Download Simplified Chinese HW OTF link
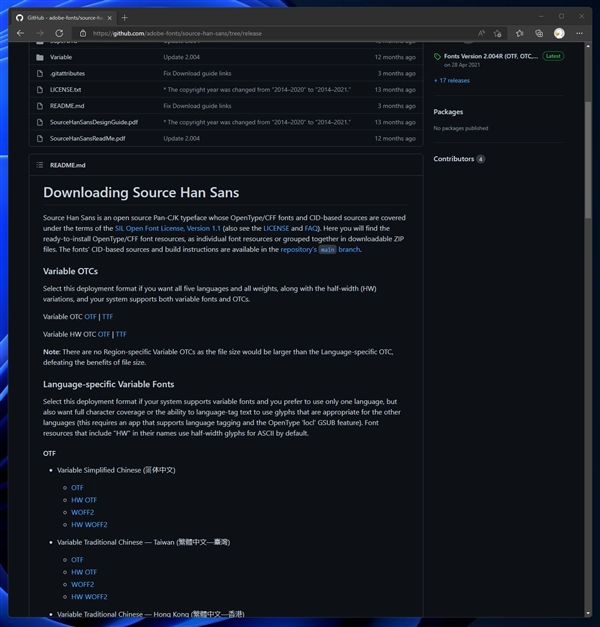 click(84, 500)
